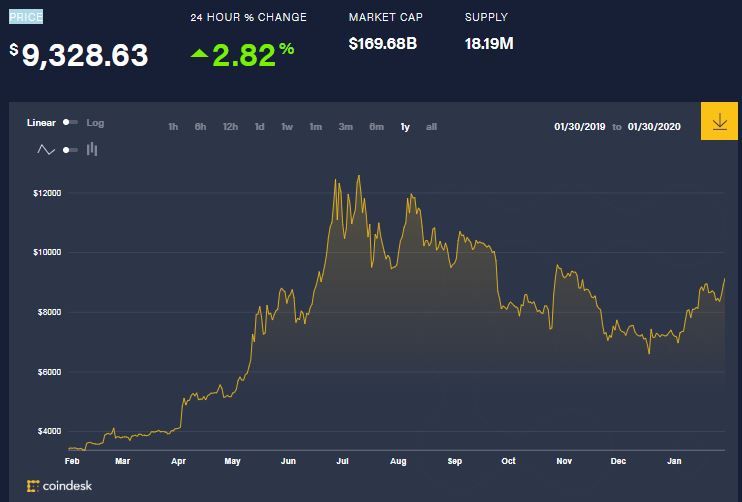Switch to the 1h time range

(173, 127)
